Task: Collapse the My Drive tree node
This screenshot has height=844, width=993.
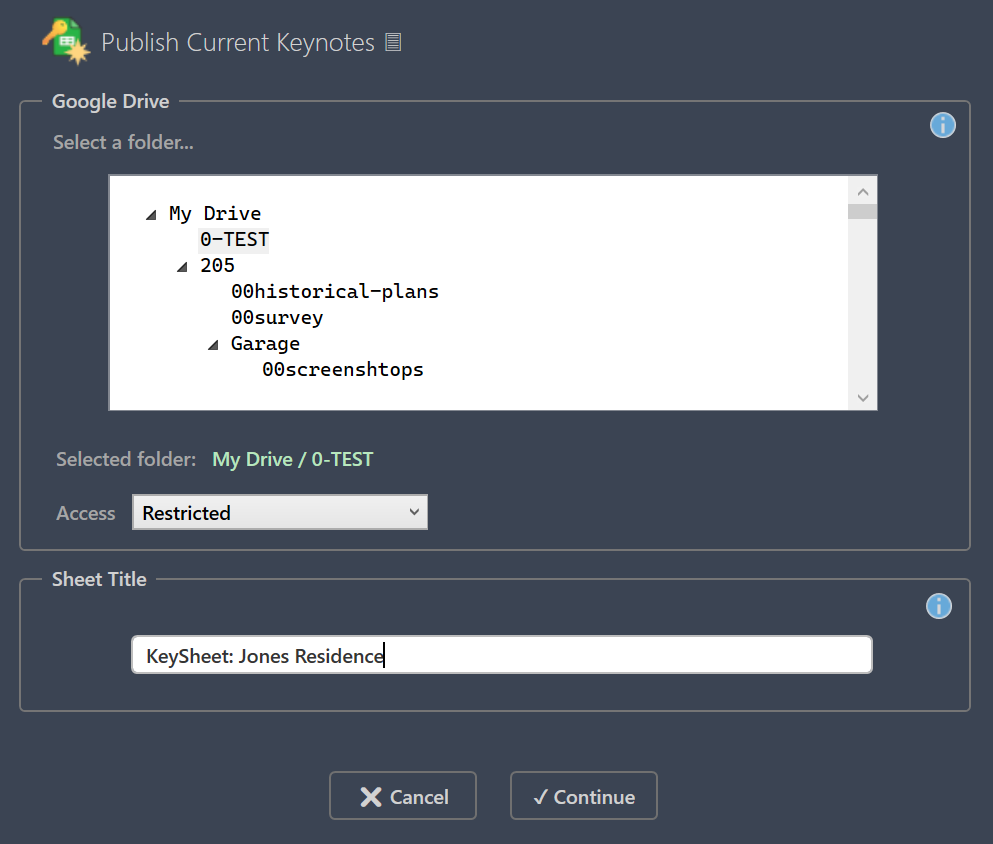Action: click(x=151, y=213)
